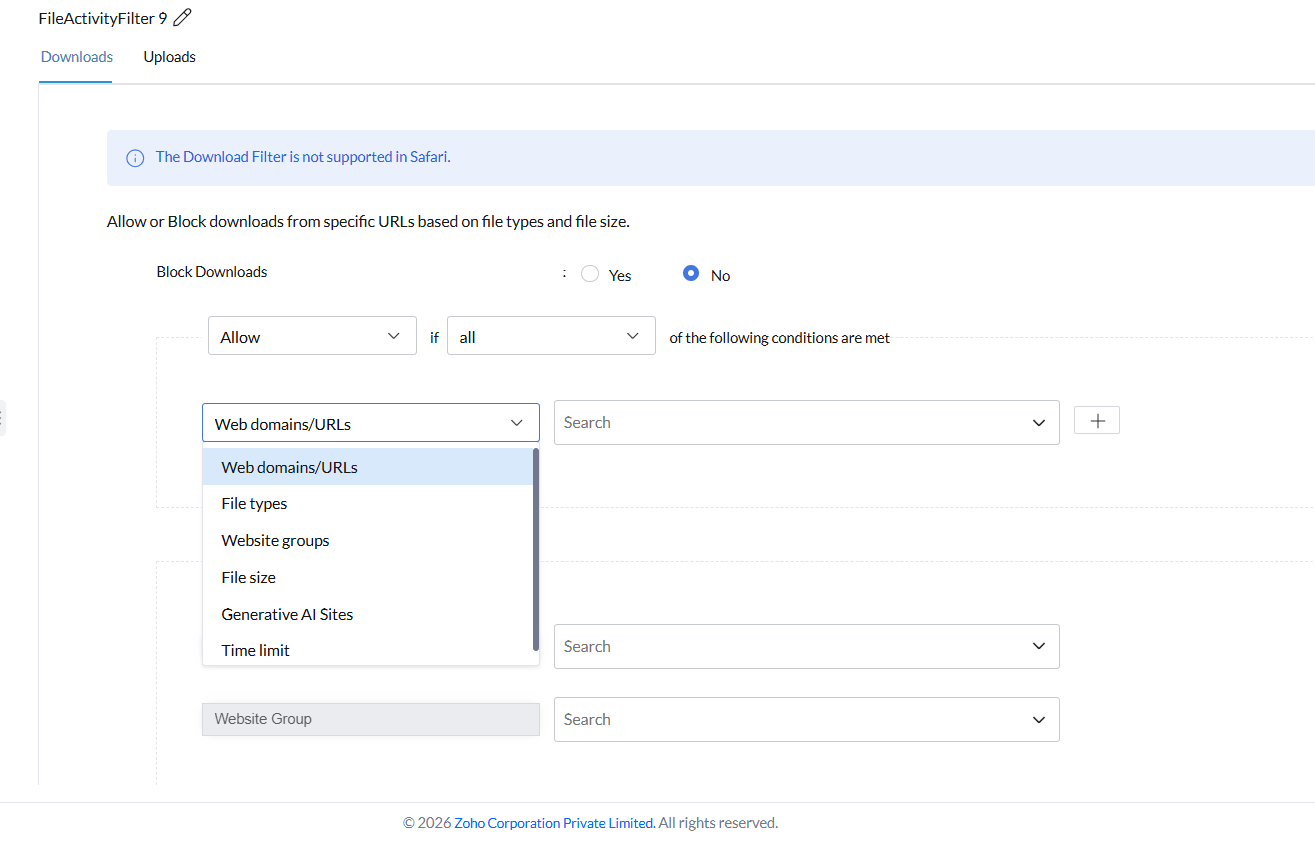Click the Safari not supported notice text
The image size is (1315, 841).
point(303,157)
